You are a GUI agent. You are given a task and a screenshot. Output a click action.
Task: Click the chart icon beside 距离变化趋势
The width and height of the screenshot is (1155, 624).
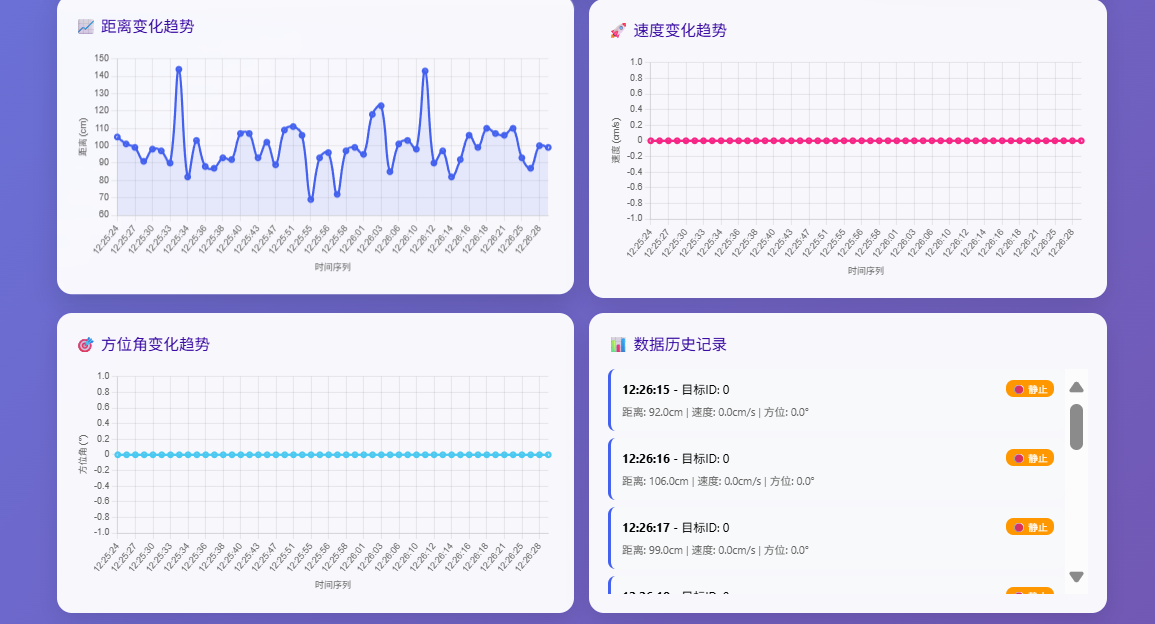(x=85, y=27)
